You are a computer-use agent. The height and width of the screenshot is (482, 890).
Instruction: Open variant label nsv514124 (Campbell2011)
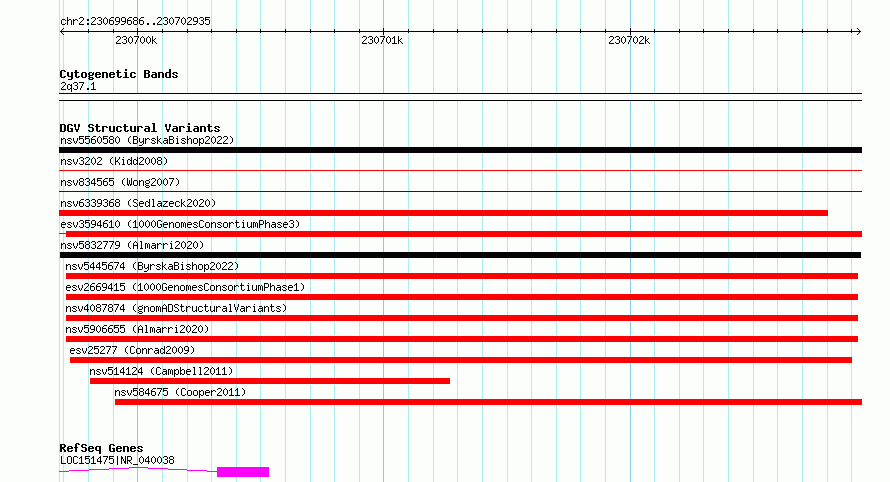pos(161,371)
